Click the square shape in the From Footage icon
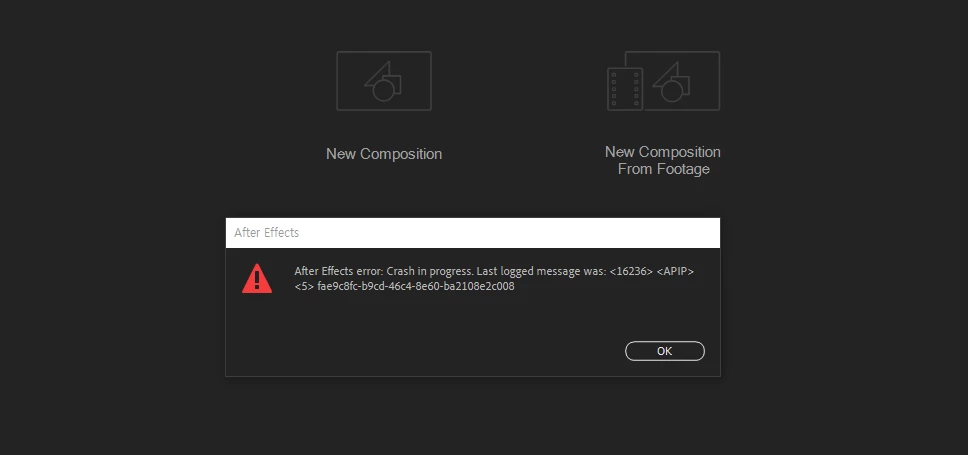This screenshot has height=455, width=968. 682,85
